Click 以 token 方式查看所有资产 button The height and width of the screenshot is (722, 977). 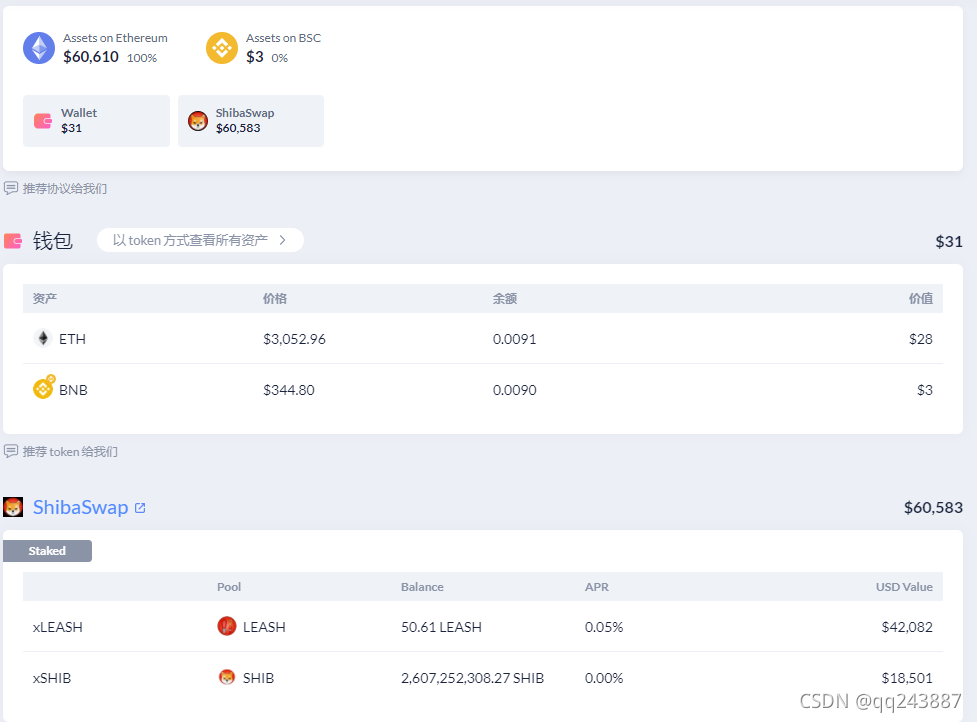pyautogui.click(x=200, y=240)
